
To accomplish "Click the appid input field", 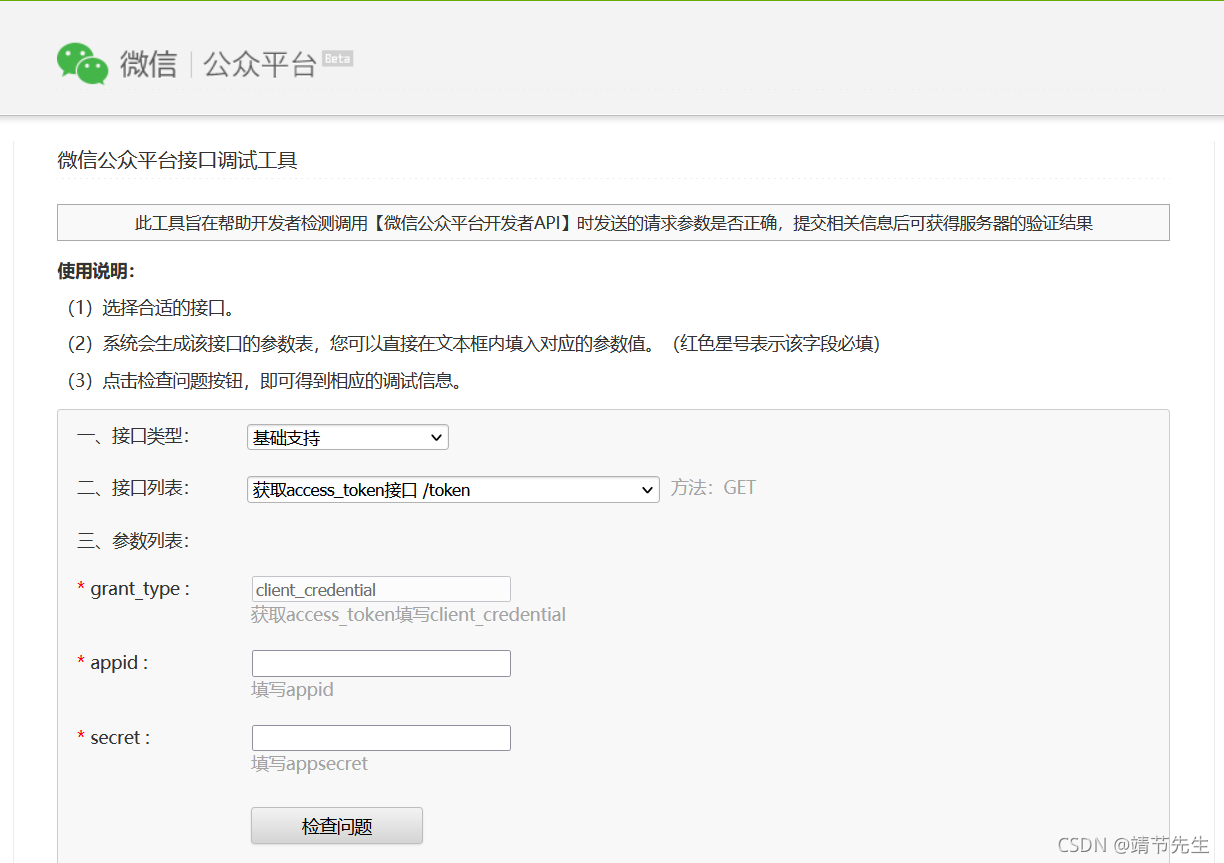I will 381,664.
